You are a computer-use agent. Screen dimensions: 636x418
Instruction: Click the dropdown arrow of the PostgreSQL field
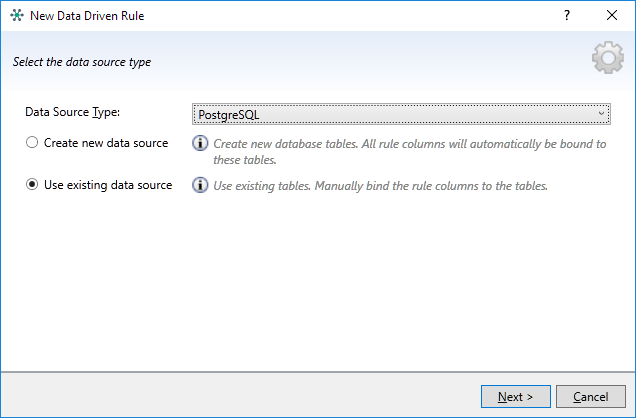(602, 114)
